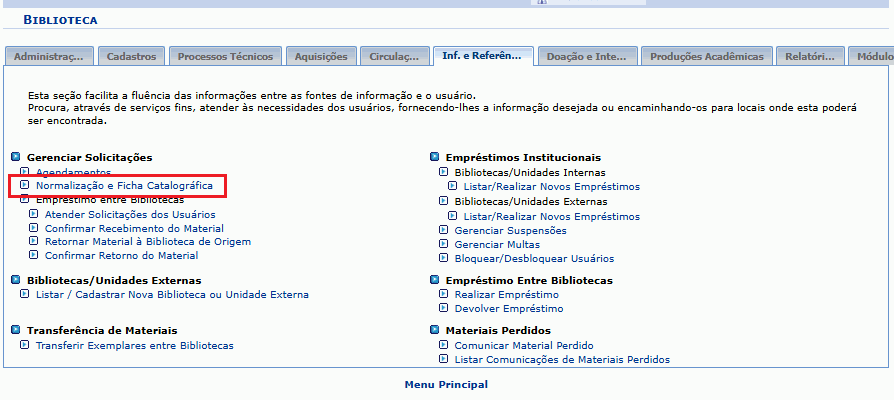Go to Menu Principal
This screenshot has height=400, width=894.
click(x=446, y=384)
